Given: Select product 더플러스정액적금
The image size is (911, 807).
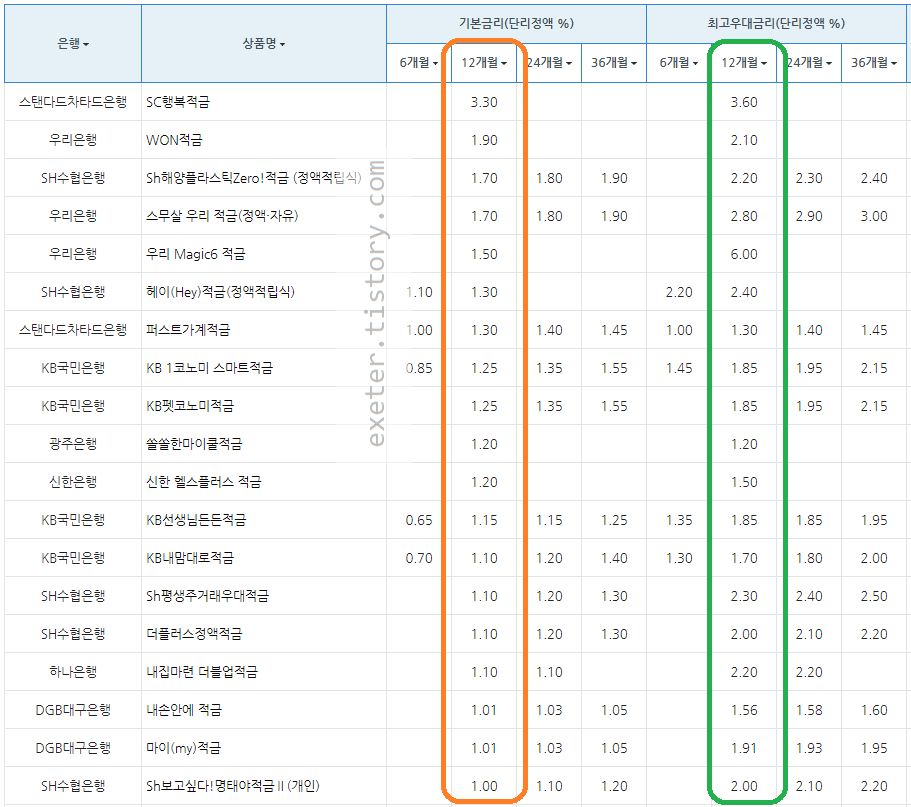Looking at the screenshot, I should pyautogui.click(x=194, y=634).
